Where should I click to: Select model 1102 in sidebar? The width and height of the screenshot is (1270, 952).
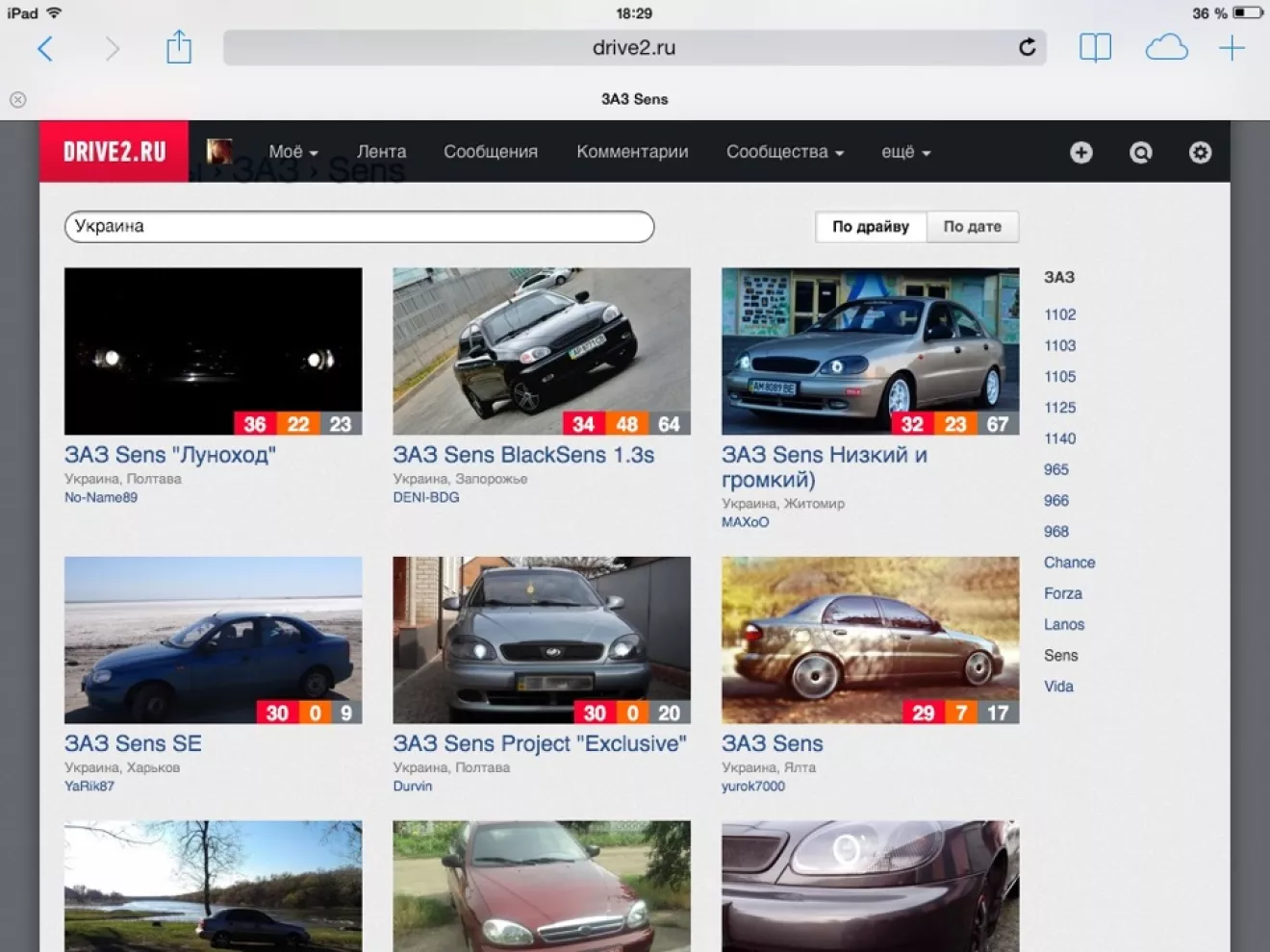pos(1060,314)
